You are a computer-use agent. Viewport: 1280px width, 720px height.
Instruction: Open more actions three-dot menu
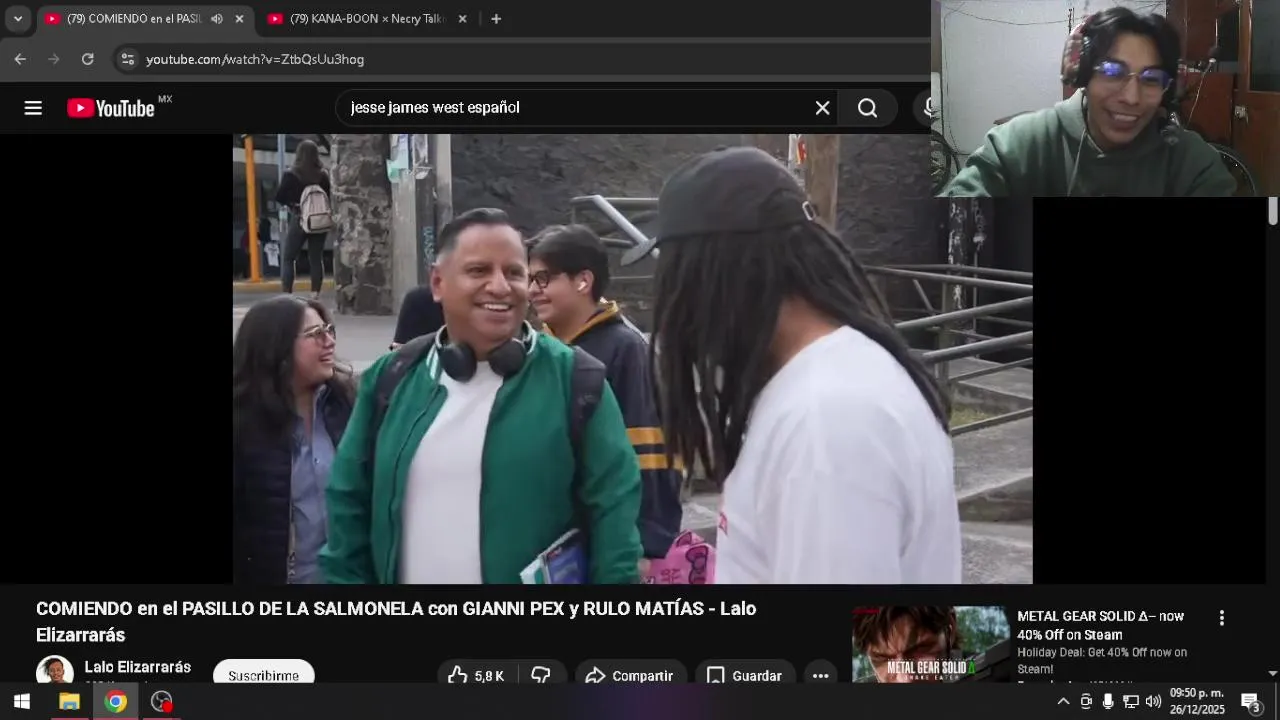pos(820,676)
